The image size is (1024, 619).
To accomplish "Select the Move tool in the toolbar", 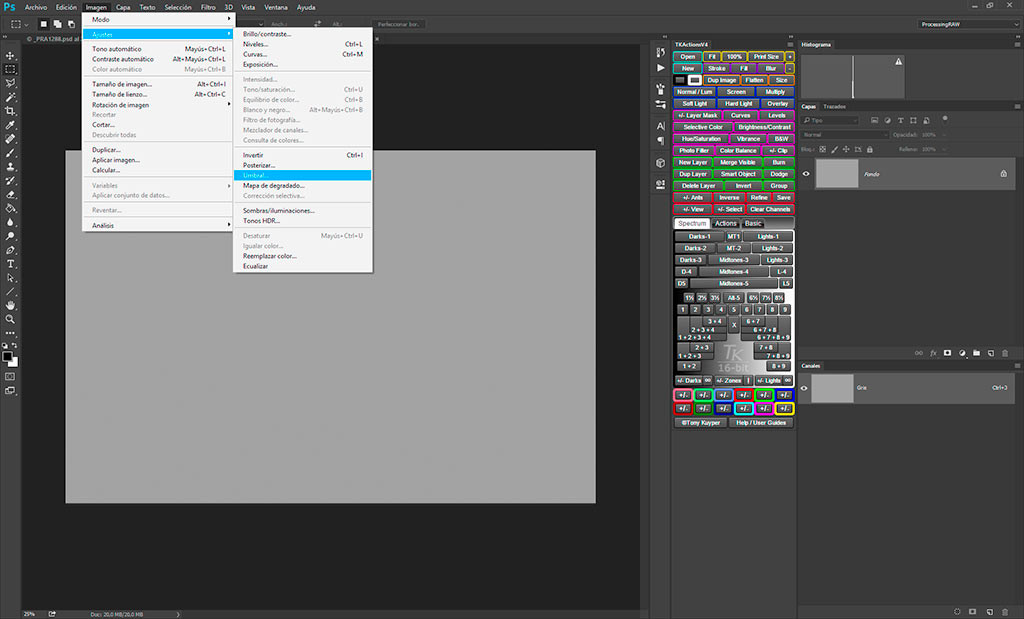I will [x=10, y=55].
